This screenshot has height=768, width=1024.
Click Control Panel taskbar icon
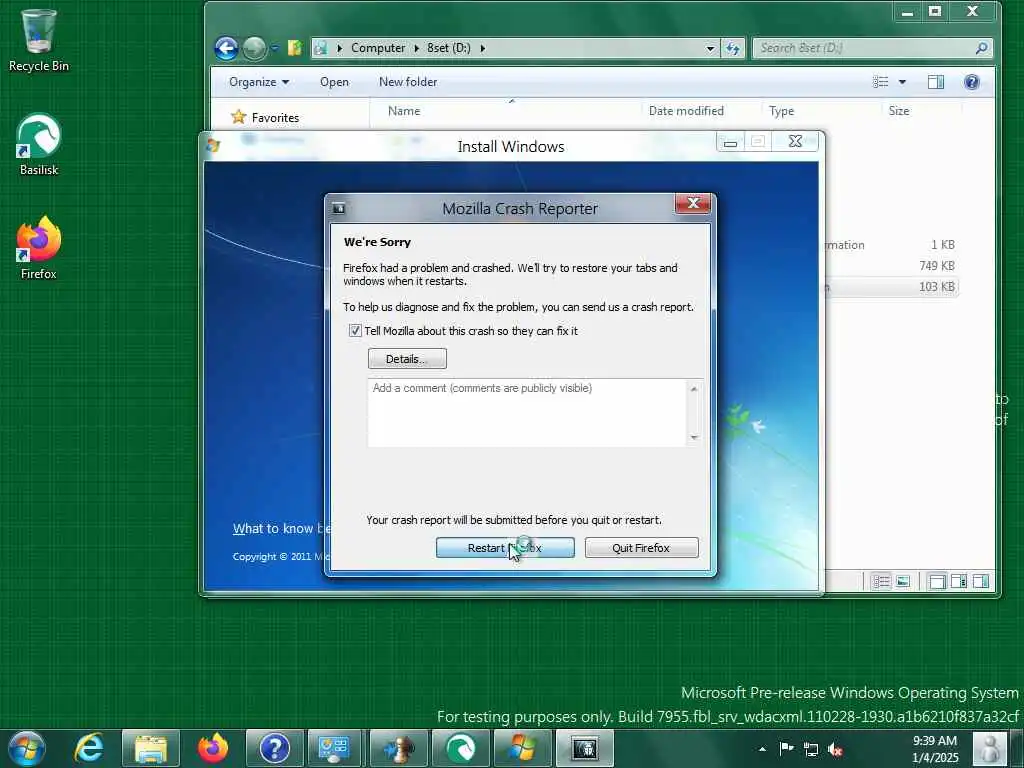coord(336,748)
